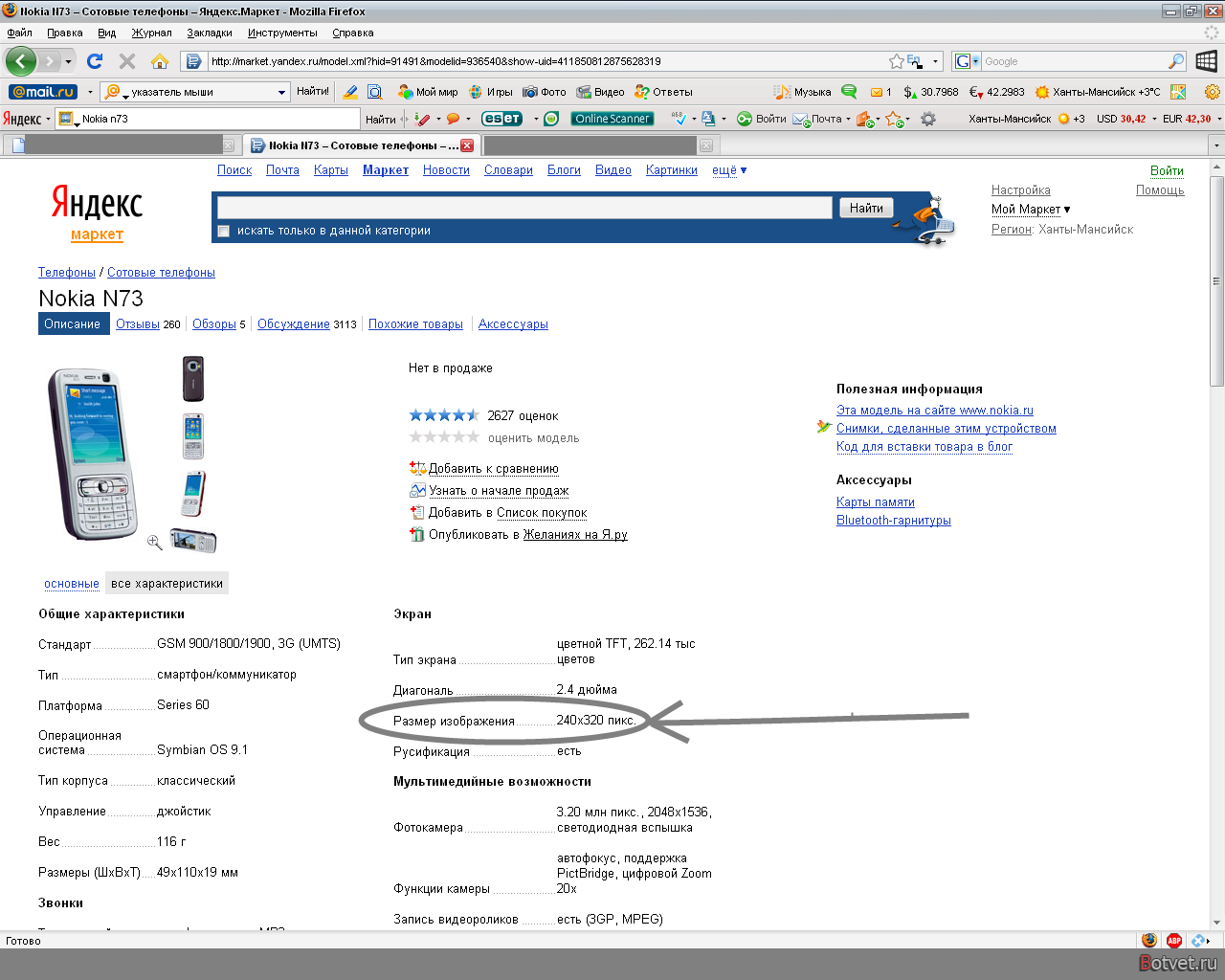Click the ESET logo button
This screenshot has width=1225, height=980.
pyautogui.click(x=501, y=119)
